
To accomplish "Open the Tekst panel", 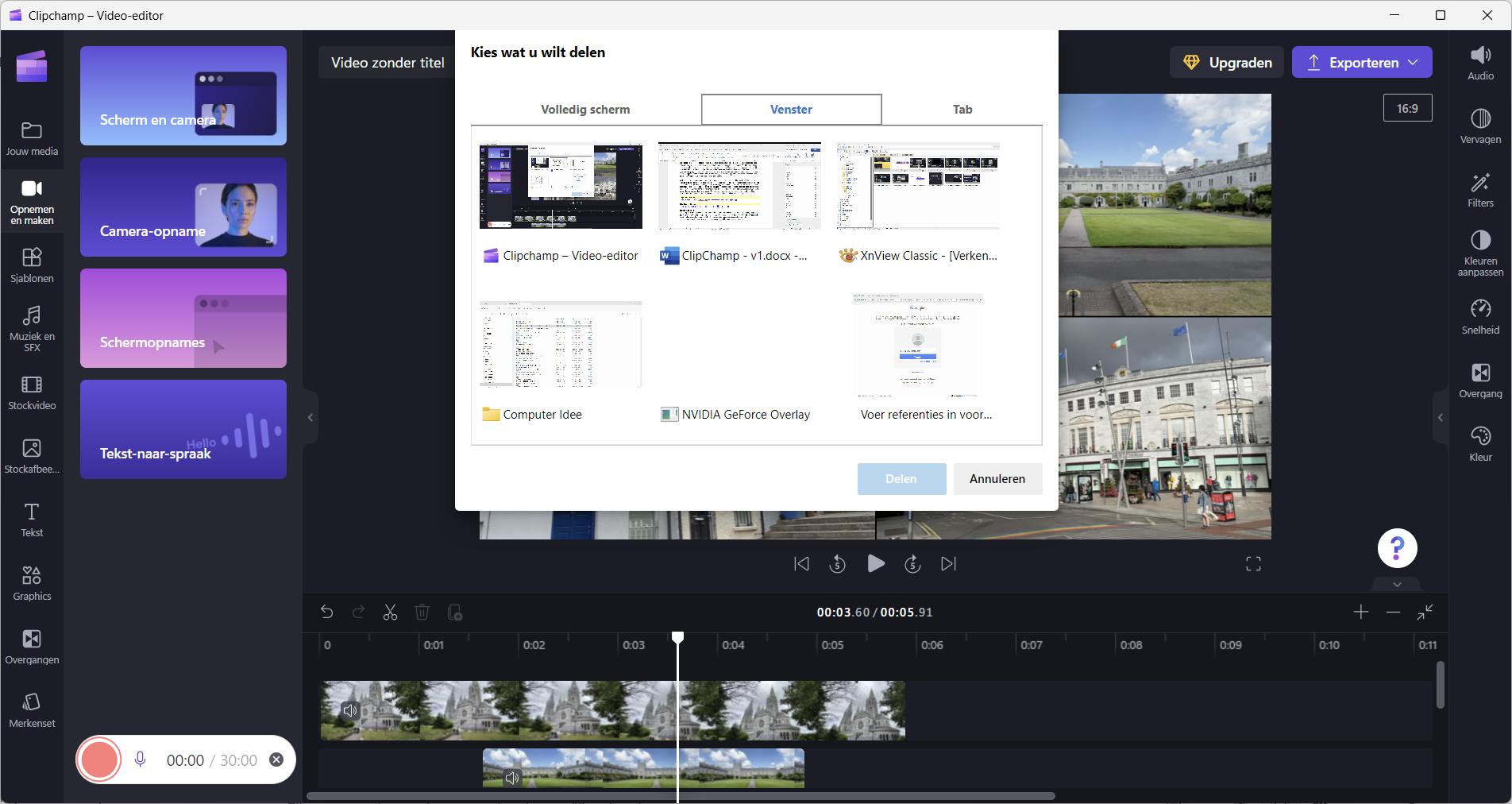I will tap(32, 520).
